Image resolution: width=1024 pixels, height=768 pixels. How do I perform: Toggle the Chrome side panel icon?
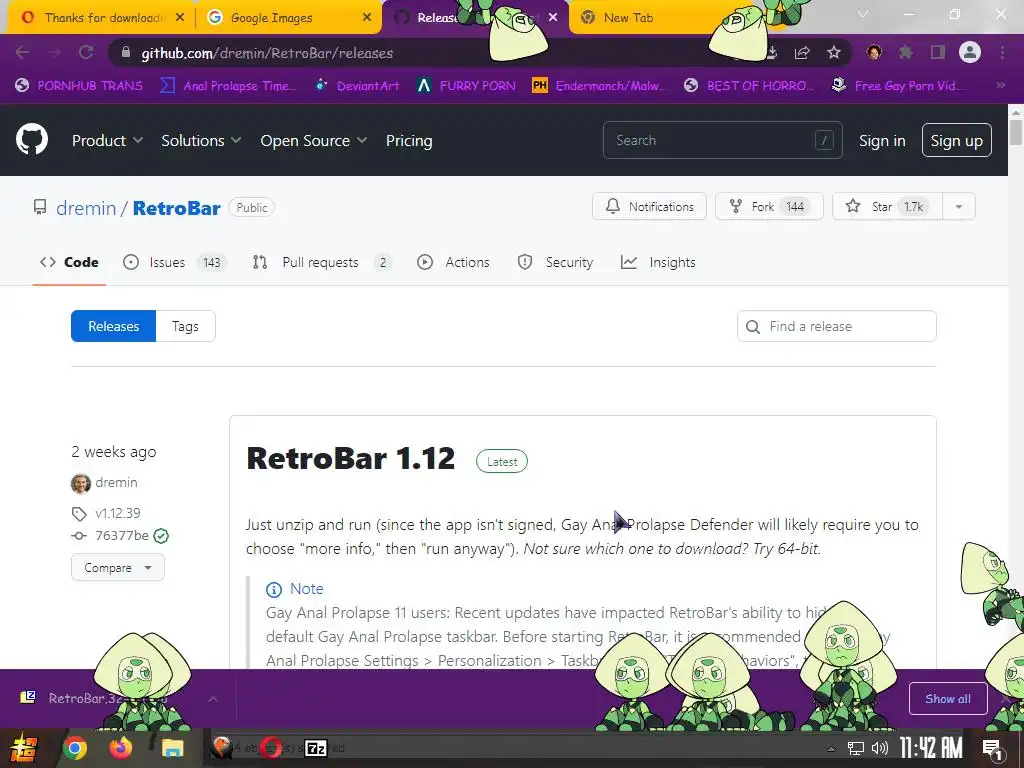pyautogui.click(x=938, y=52)
